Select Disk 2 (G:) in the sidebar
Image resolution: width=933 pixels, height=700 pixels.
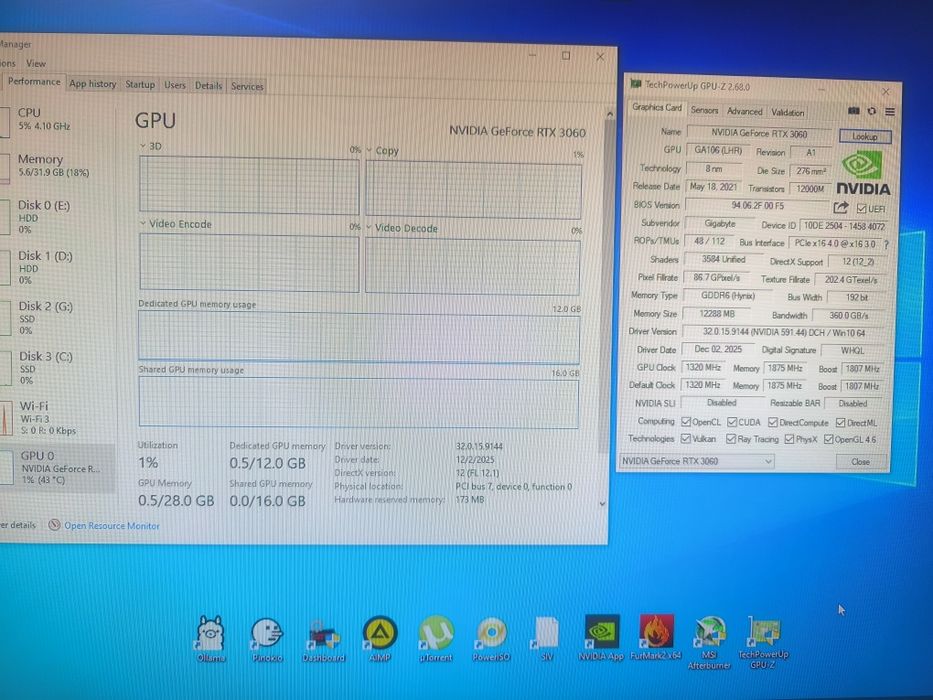click(x=58, y=317)
